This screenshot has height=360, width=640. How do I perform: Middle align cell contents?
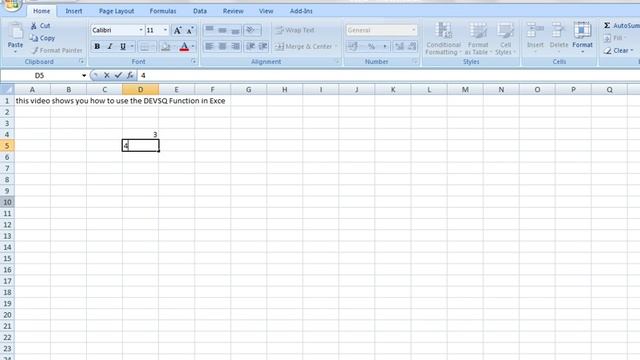tap(222, 30)
